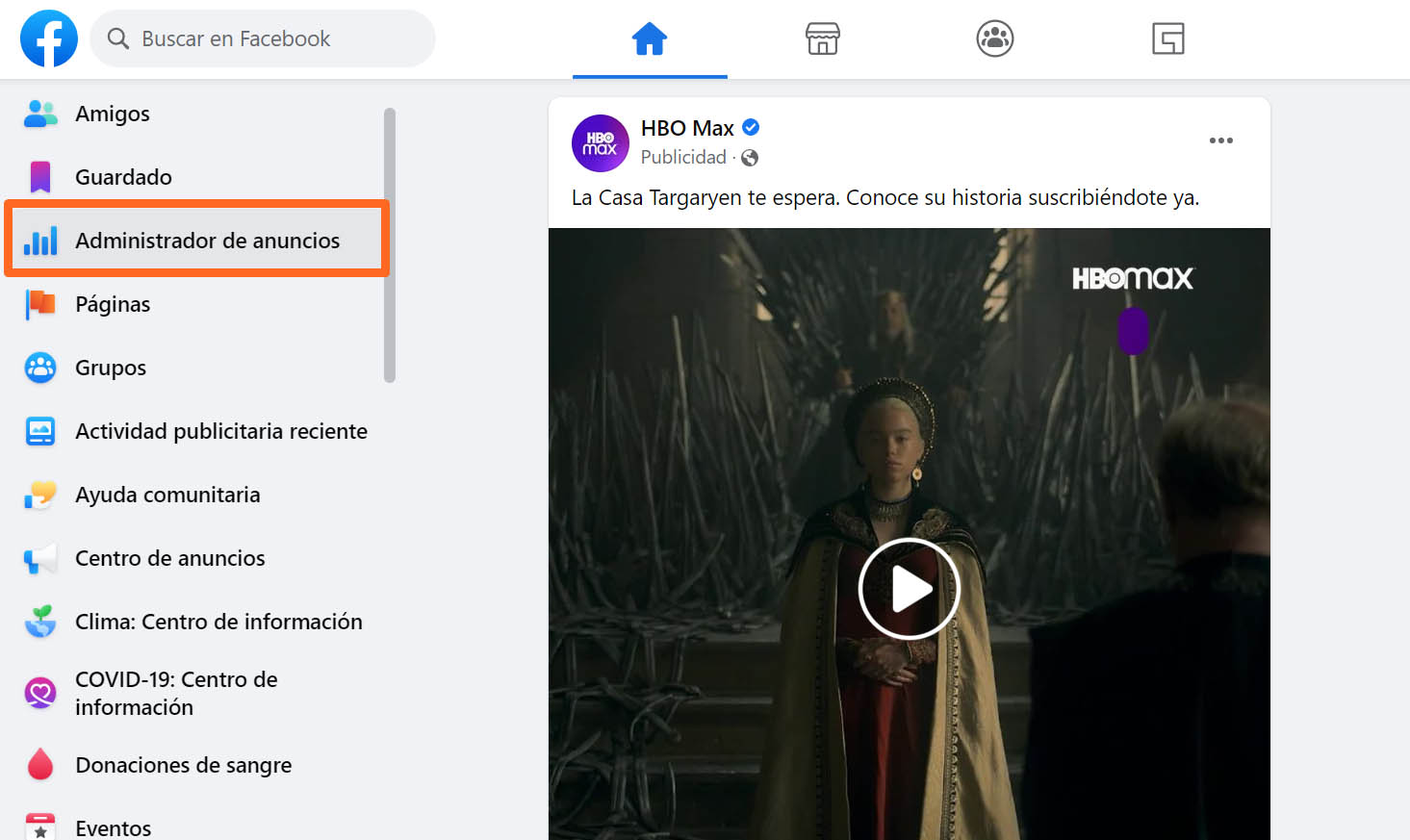
Task: Select the Marketplace icon in top navigation
Action: coord(823,38)
